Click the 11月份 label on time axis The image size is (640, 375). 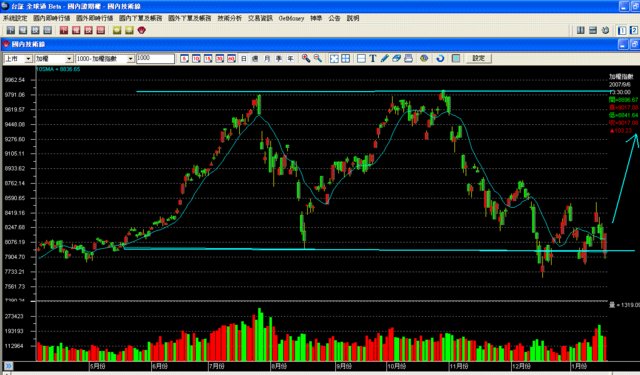458,366
